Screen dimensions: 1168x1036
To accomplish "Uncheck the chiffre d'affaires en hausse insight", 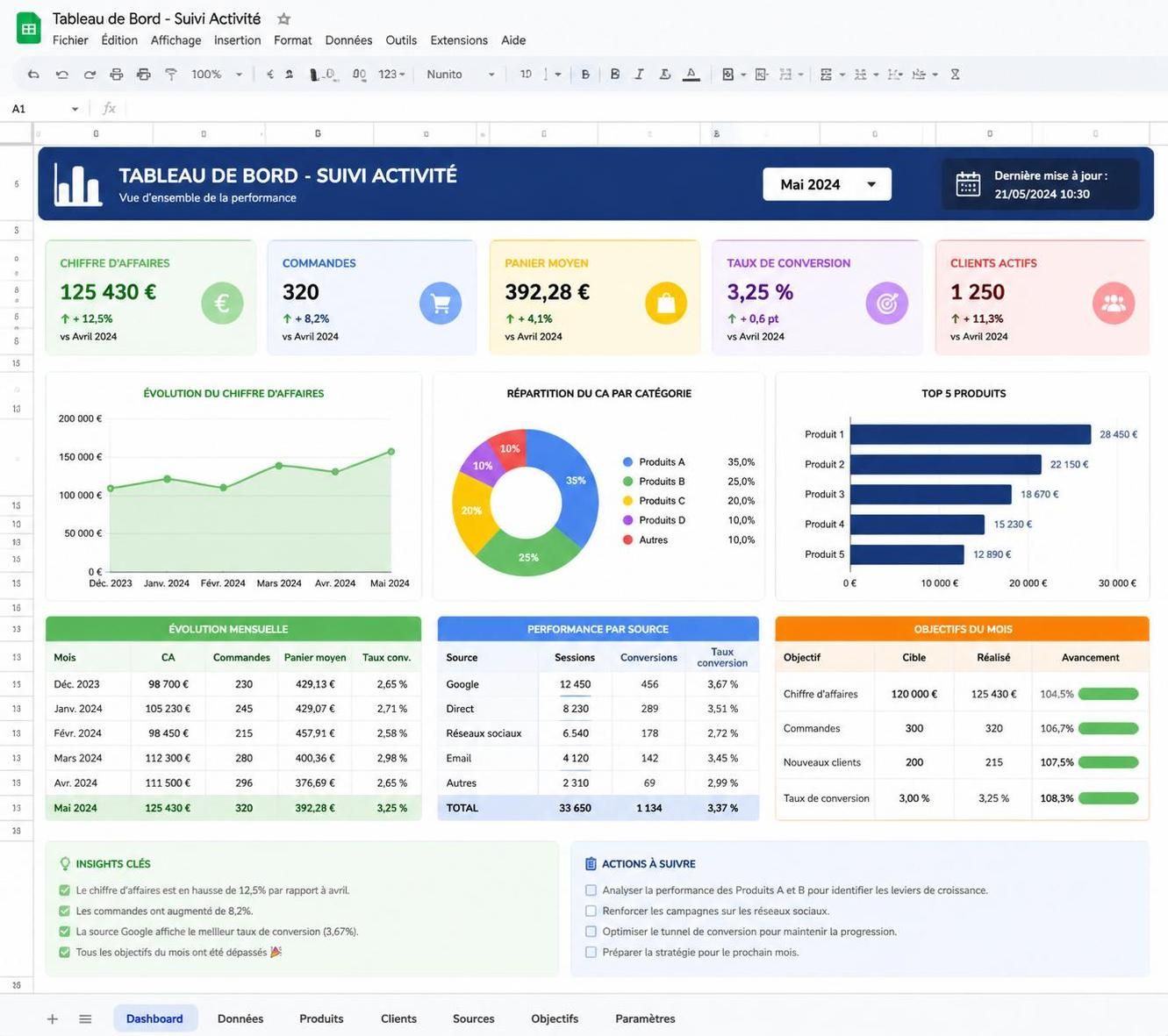I will tap(64, 890).
